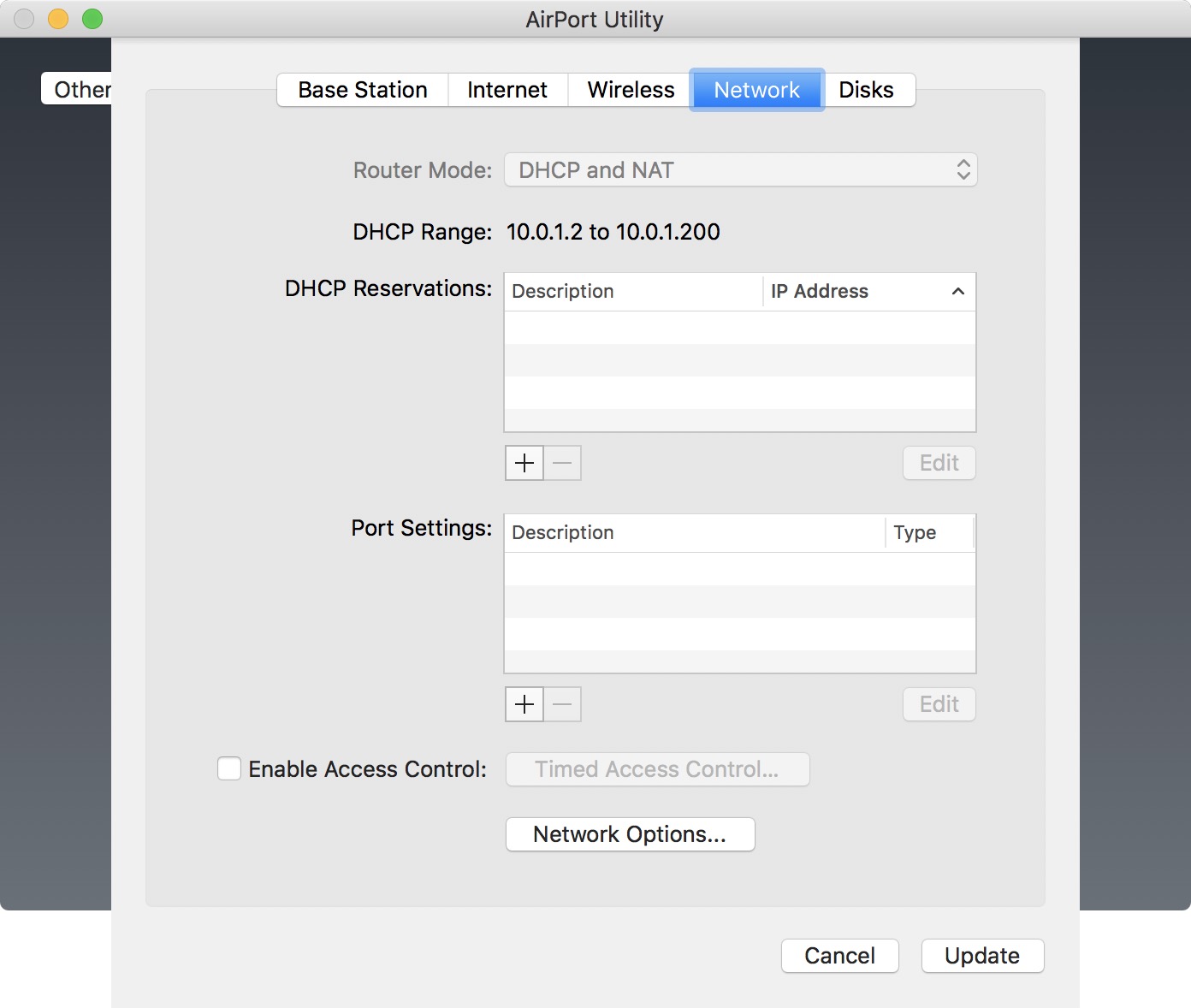Sort DHCP Reservations by Description header
Viewport: 1191px width, 1008px height.
633,292
